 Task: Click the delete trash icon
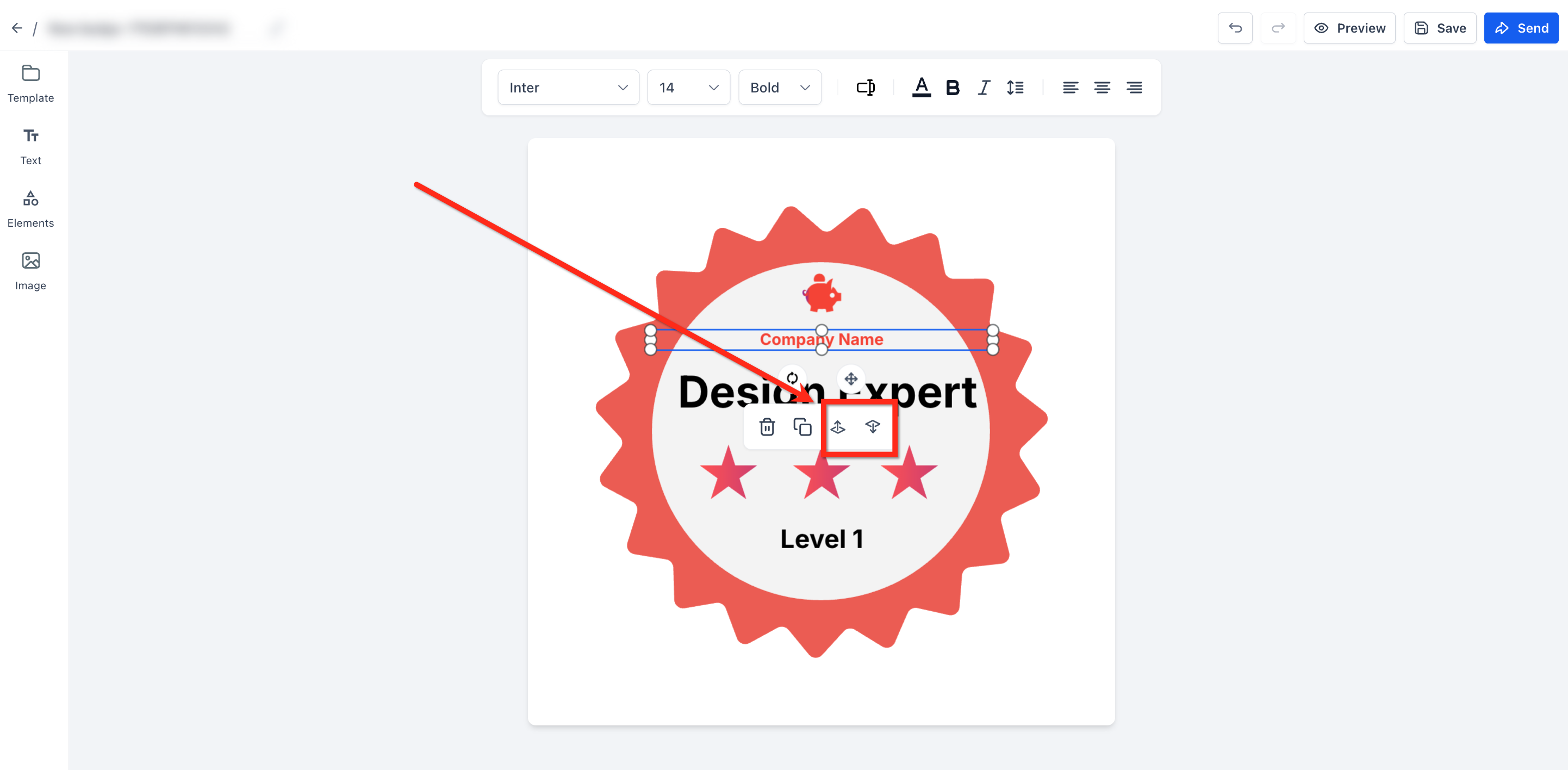(767, 427)
